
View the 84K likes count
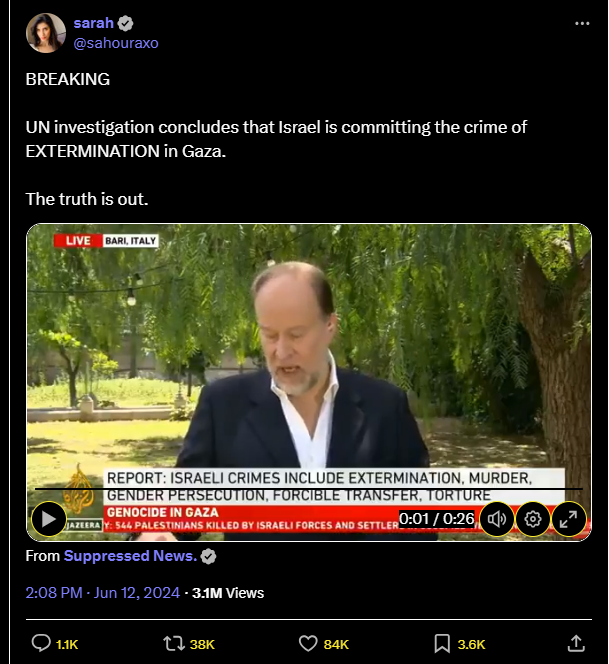(336, 645)
